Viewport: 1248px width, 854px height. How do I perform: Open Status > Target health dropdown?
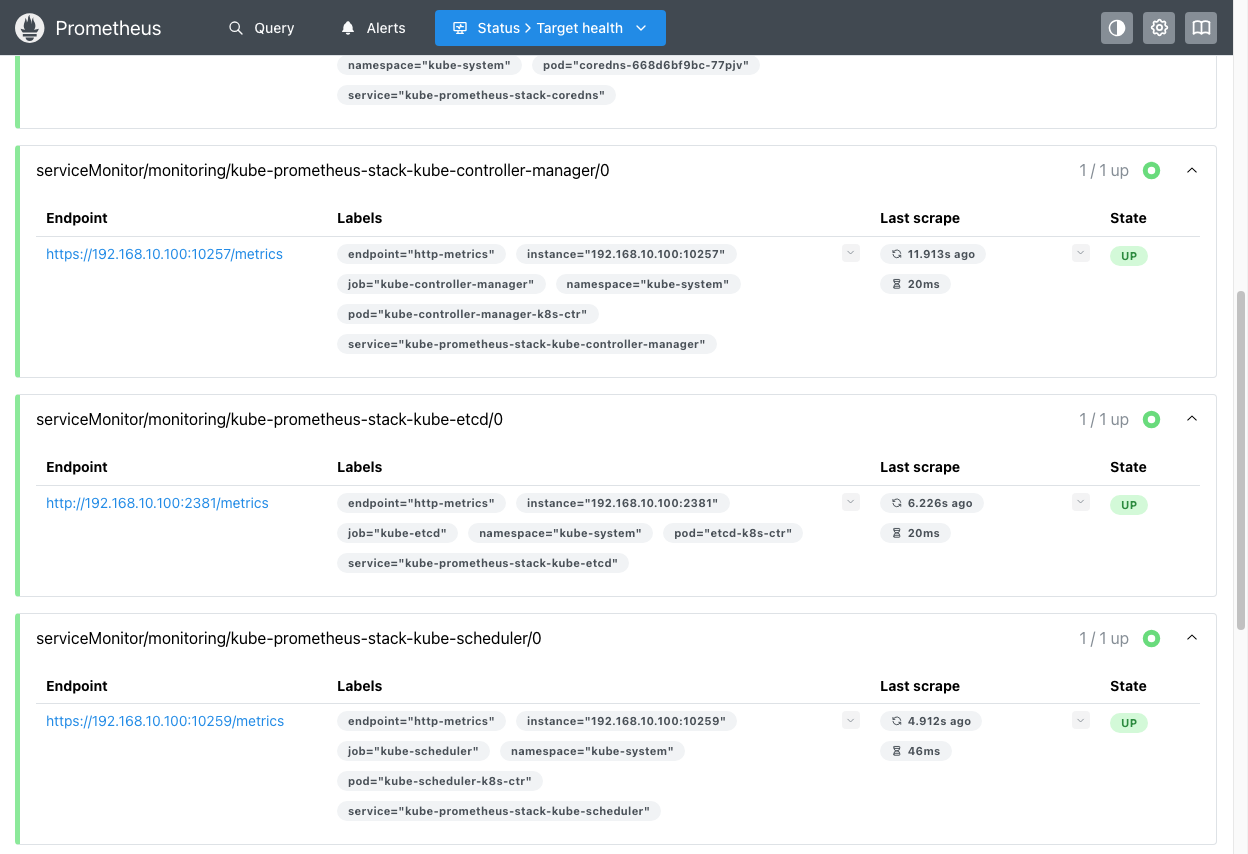[x=550, y=28]
